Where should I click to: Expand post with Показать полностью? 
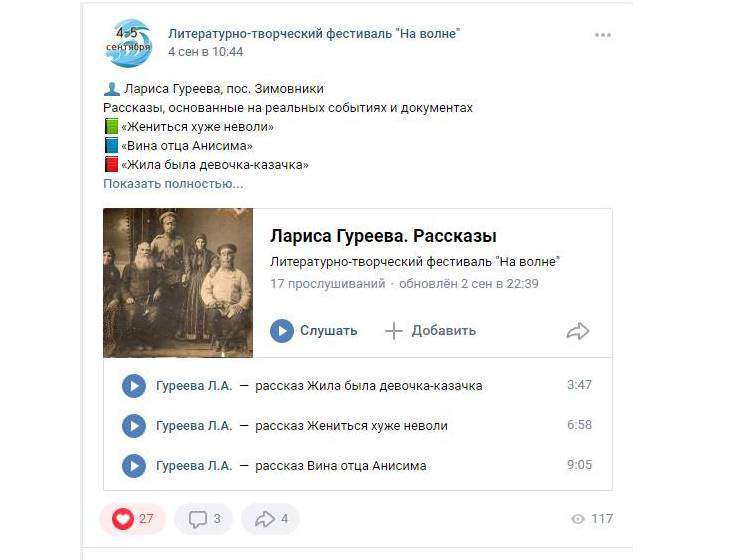tap(173, 184)
